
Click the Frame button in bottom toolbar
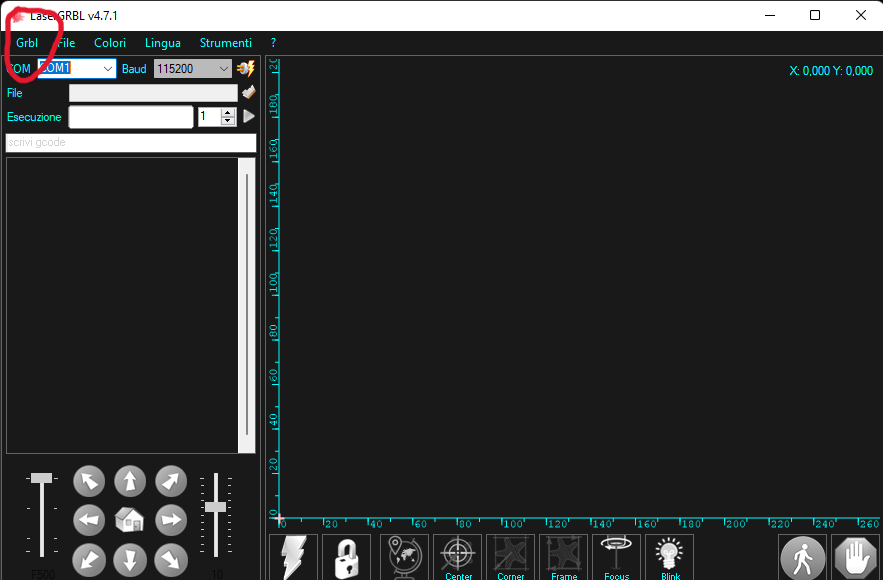coord(564,559)
